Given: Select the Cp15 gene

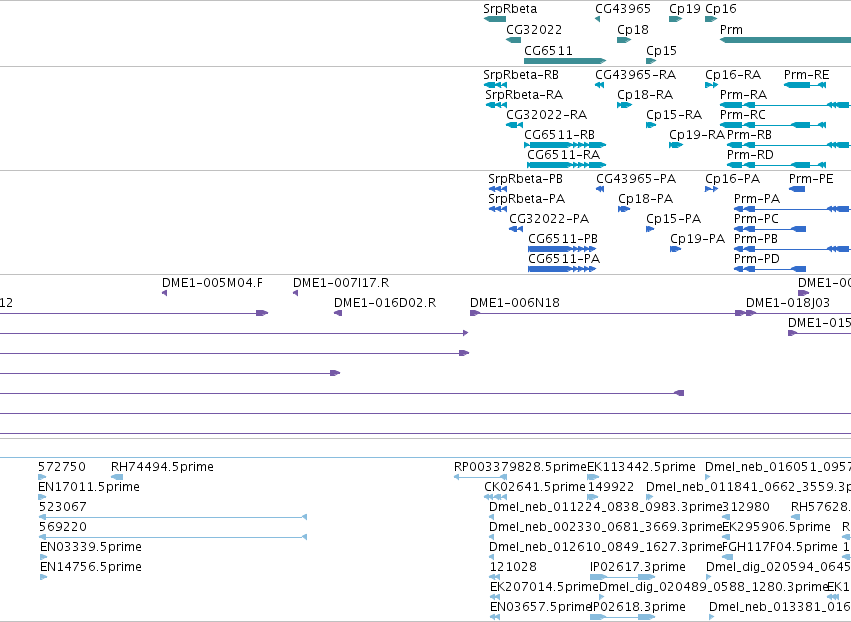Looking at the screenshot, I should [651, 61].
